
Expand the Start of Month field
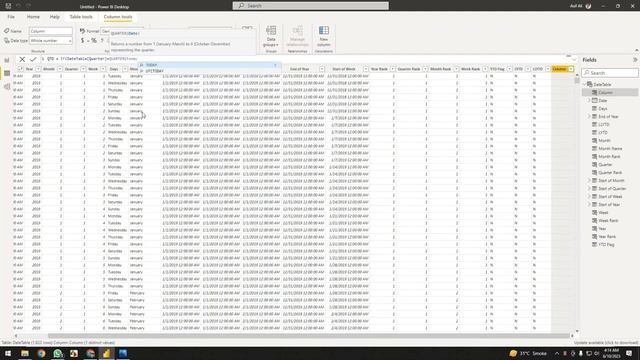[589, 180]
